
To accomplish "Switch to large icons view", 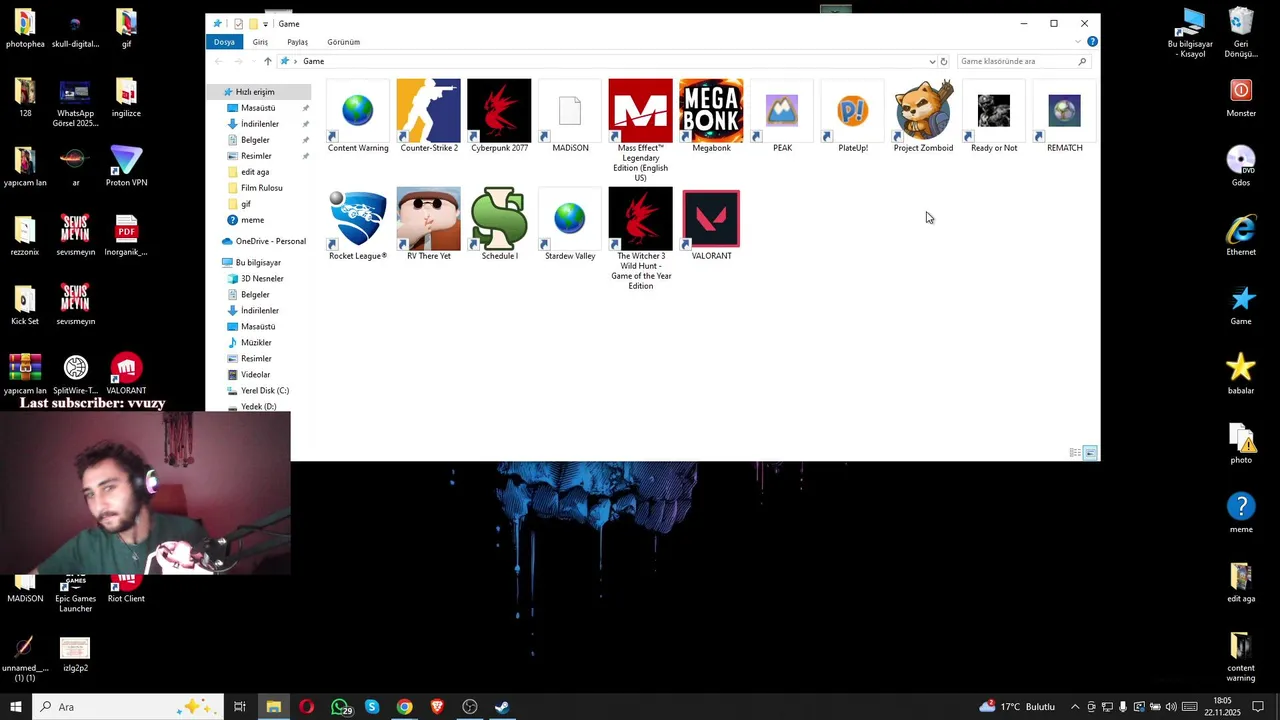I will click(x=1090, y=453).
